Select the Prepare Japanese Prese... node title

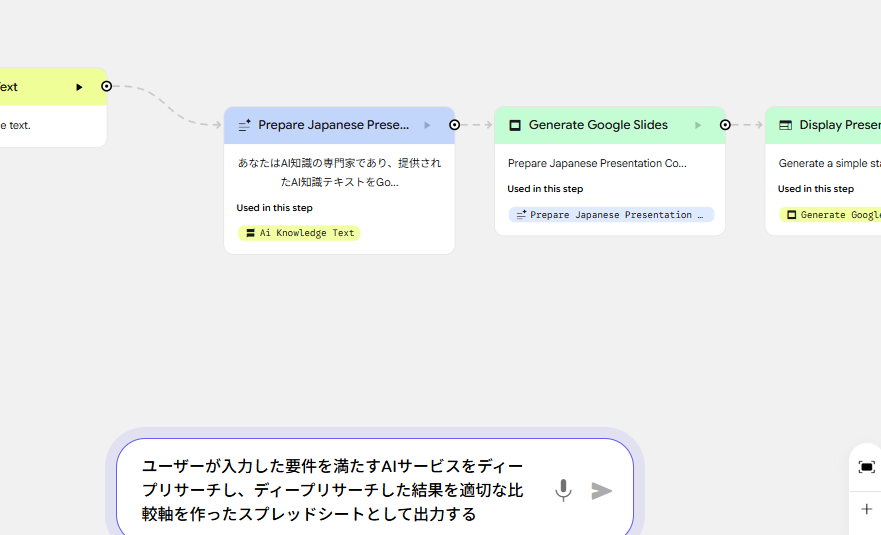coord(333,125)
